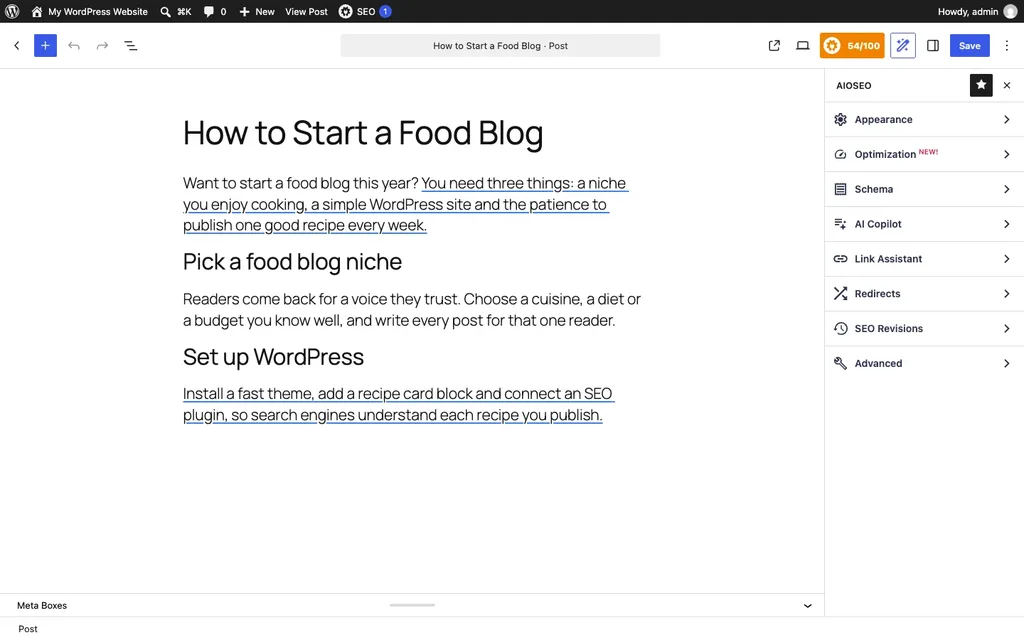Click the SEO Revisions history icon
The height and width of the screenshot is (640, 1024).
tap(840, 328)
